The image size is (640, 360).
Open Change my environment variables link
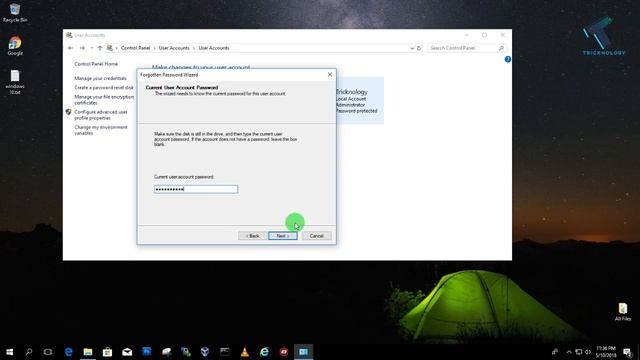[x=100, y=130]
